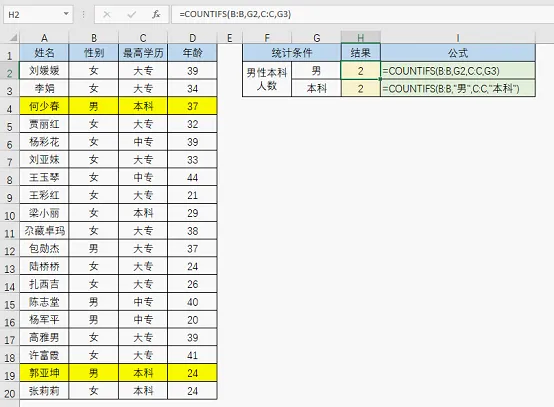554x407 pixels.
Task: Select cell with name 陆桥桥
Action: click(x=44, y=266)
